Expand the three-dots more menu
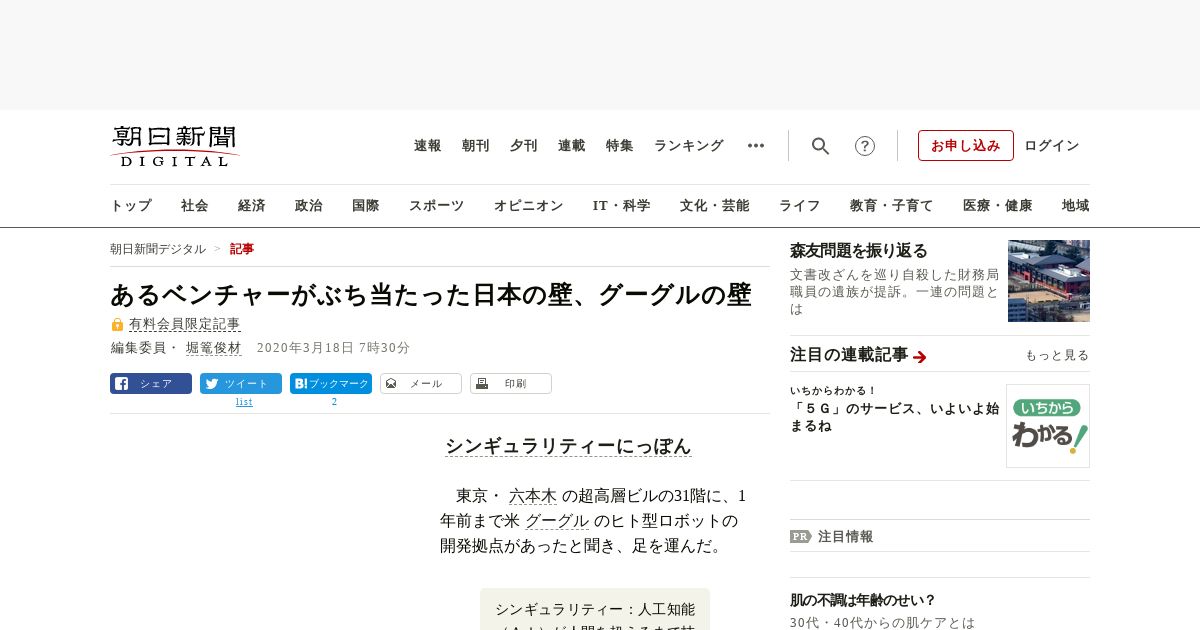The image size is (1200, 630). click(756, 146)
